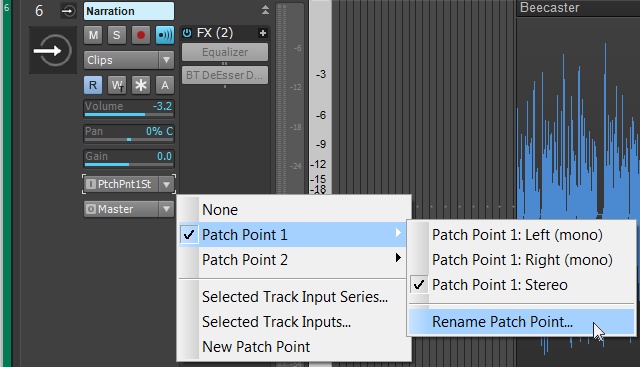Collapse track using double-arrow icon

tap(265, 10)
